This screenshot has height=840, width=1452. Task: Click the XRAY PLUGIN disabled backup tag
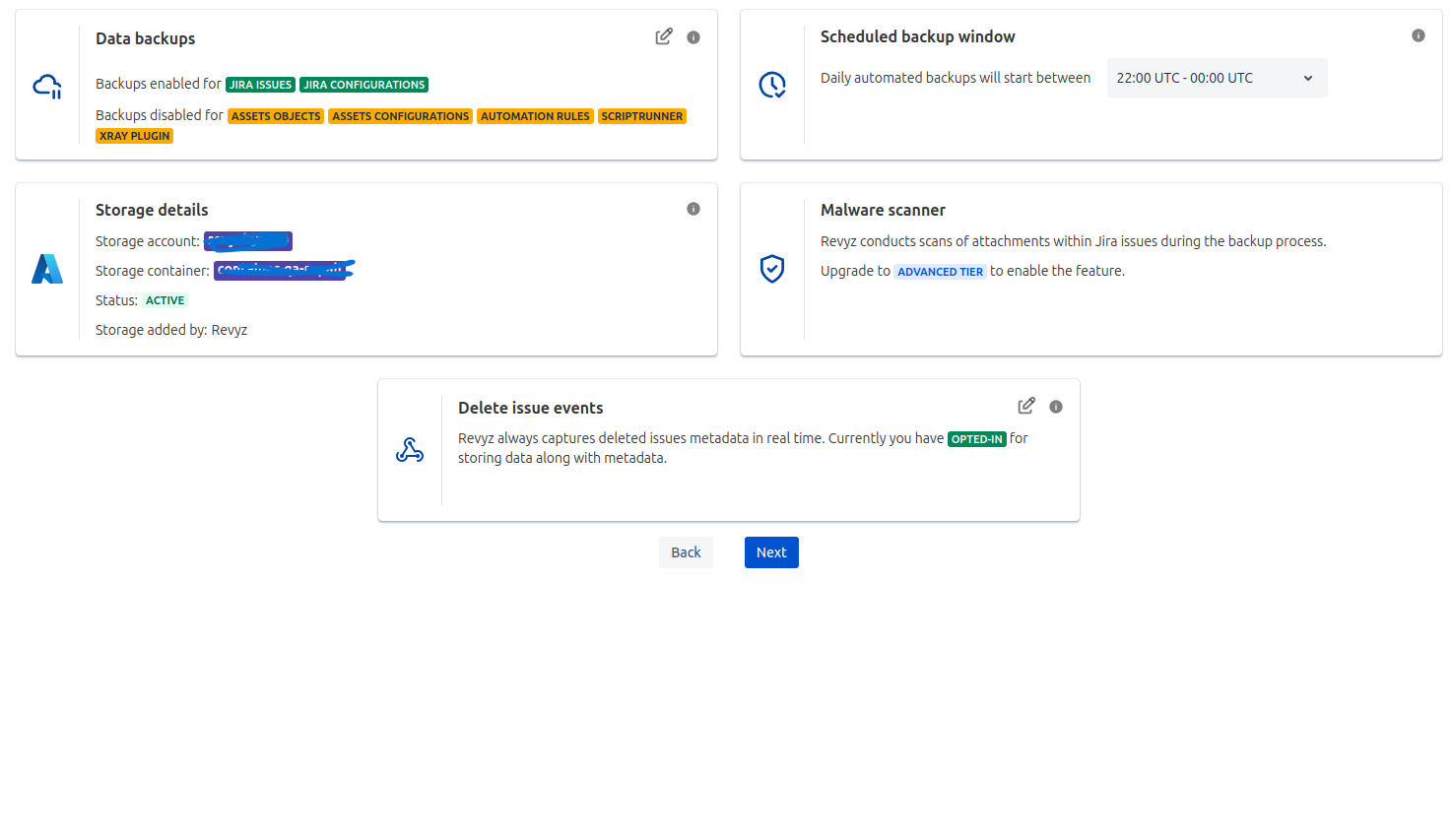(x=134, y=135)
